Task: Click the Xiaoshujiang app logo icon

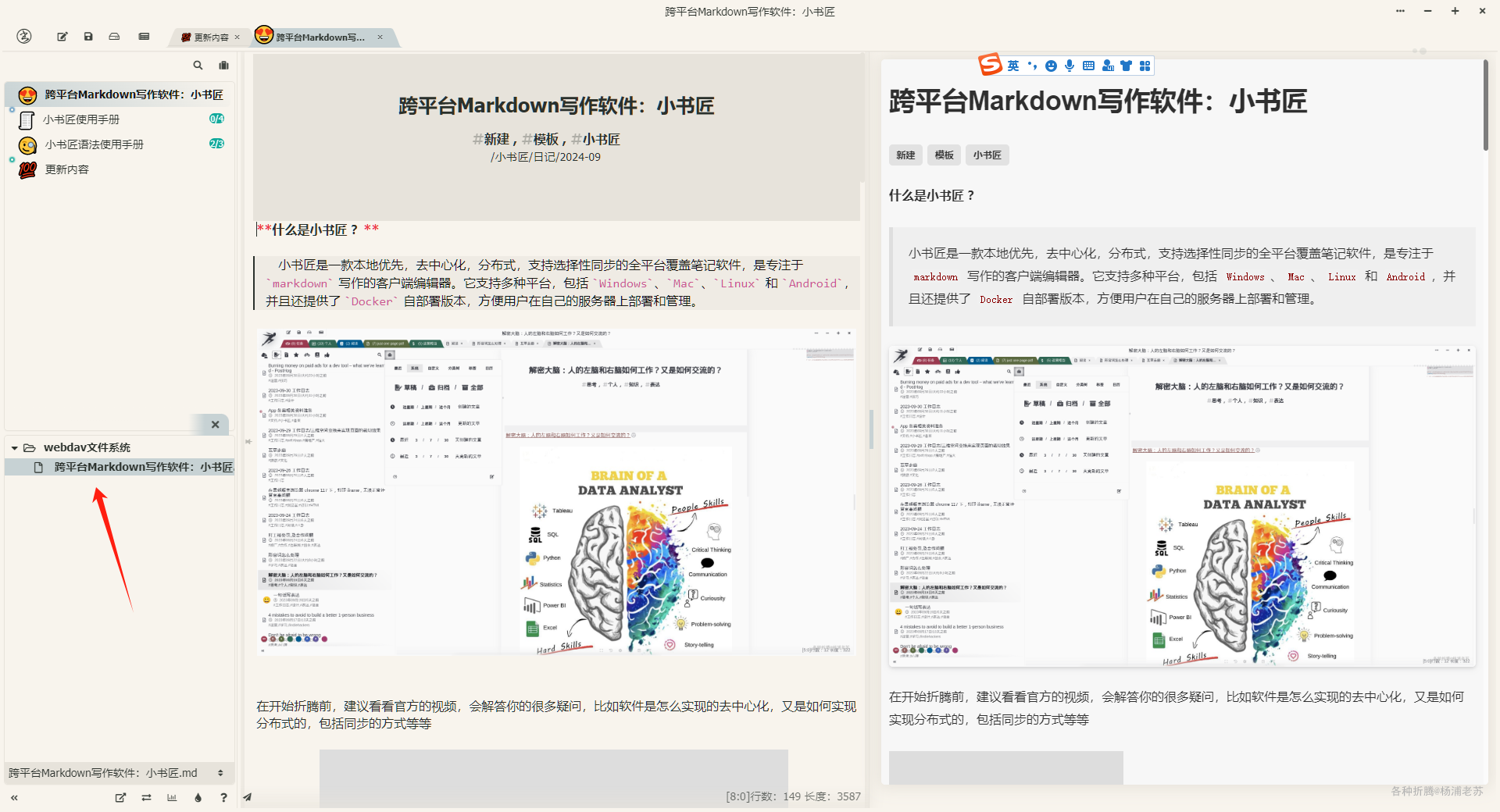Action: tap(24, 36)
